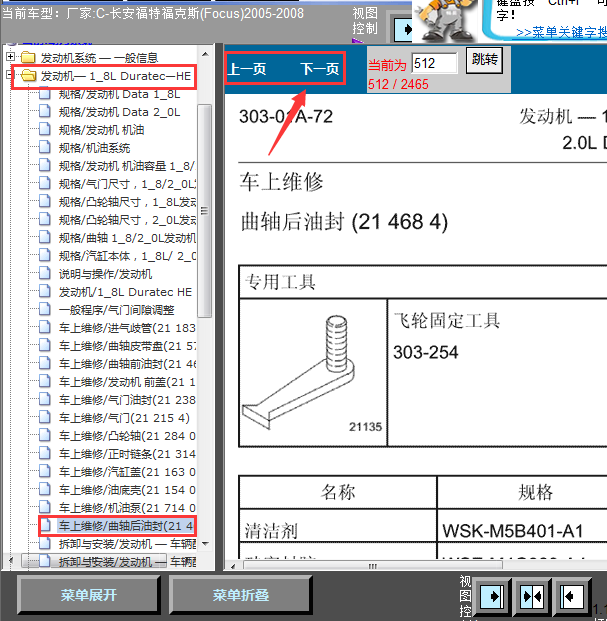Open 车上维修/机油泵 entry
This screenshot has width=607, height=621.
(127, 508)
